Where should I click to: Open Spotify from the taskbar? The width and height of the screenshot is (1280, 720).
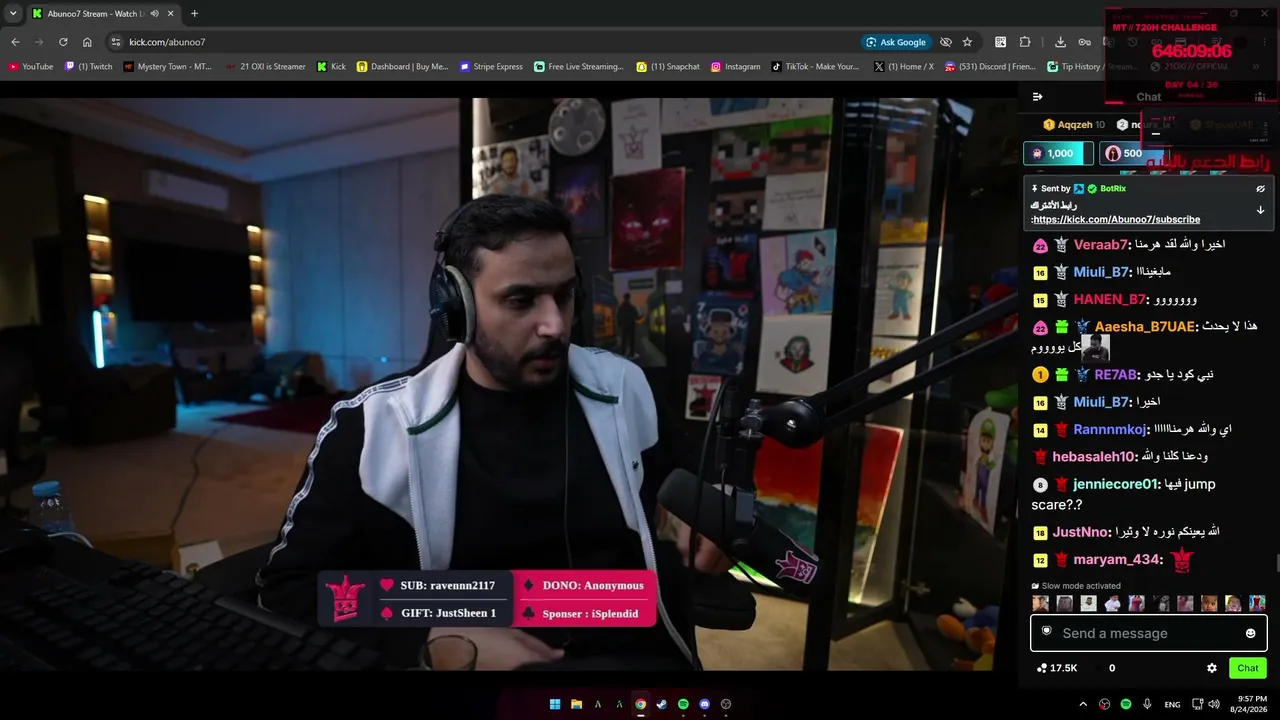point(683,704)
